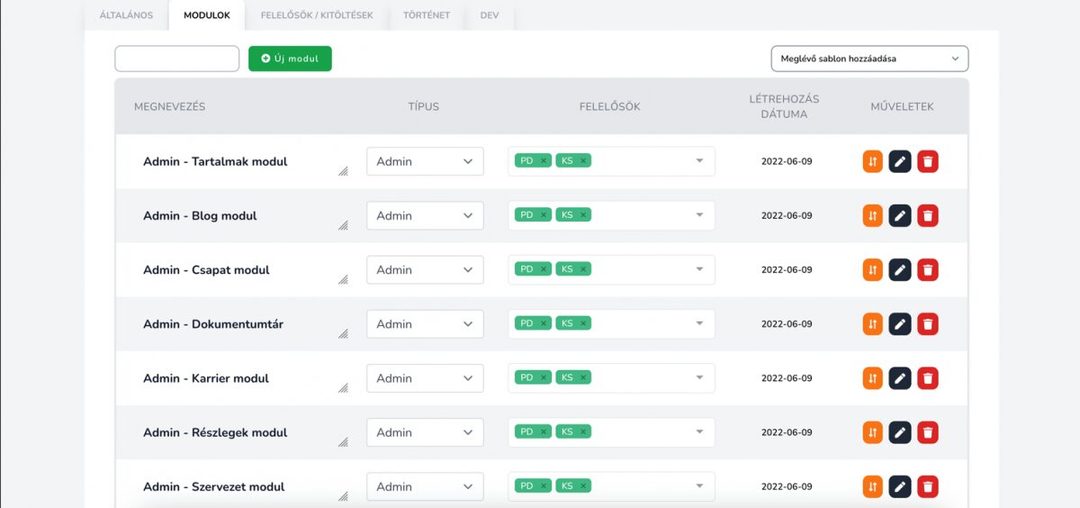Remove PD tag from Blog modul row
Screen dimensions: 1080x508
click(x=543, y=215)
